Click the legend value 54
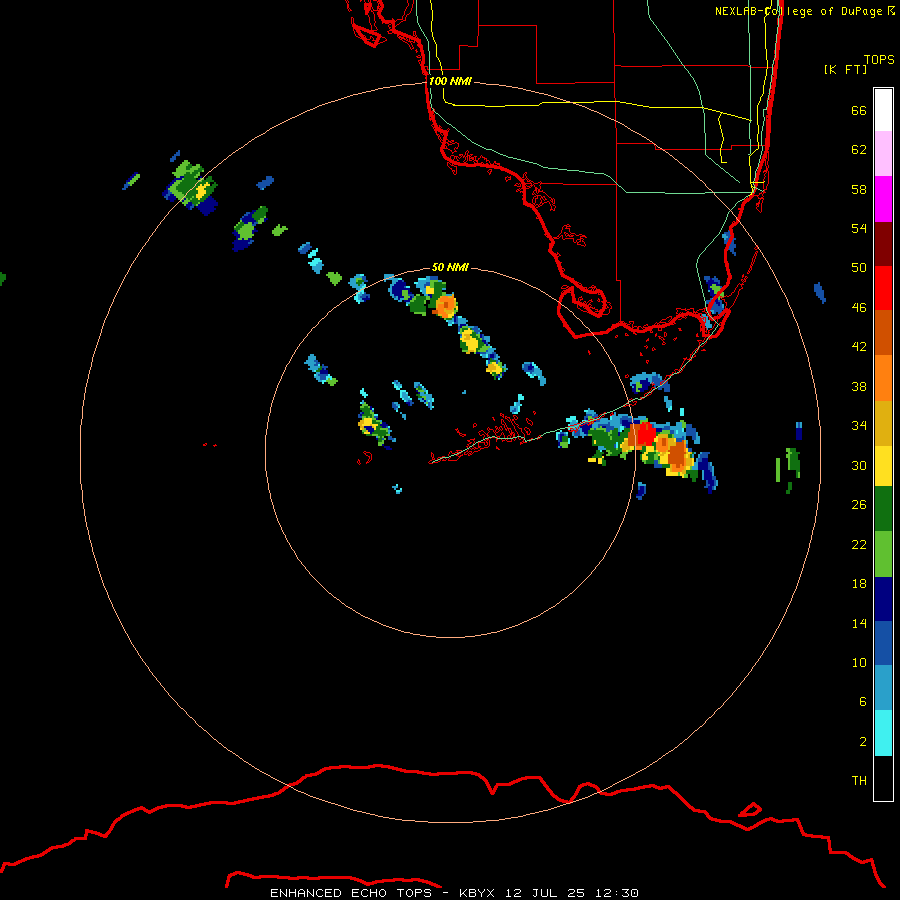 (859, 228)
